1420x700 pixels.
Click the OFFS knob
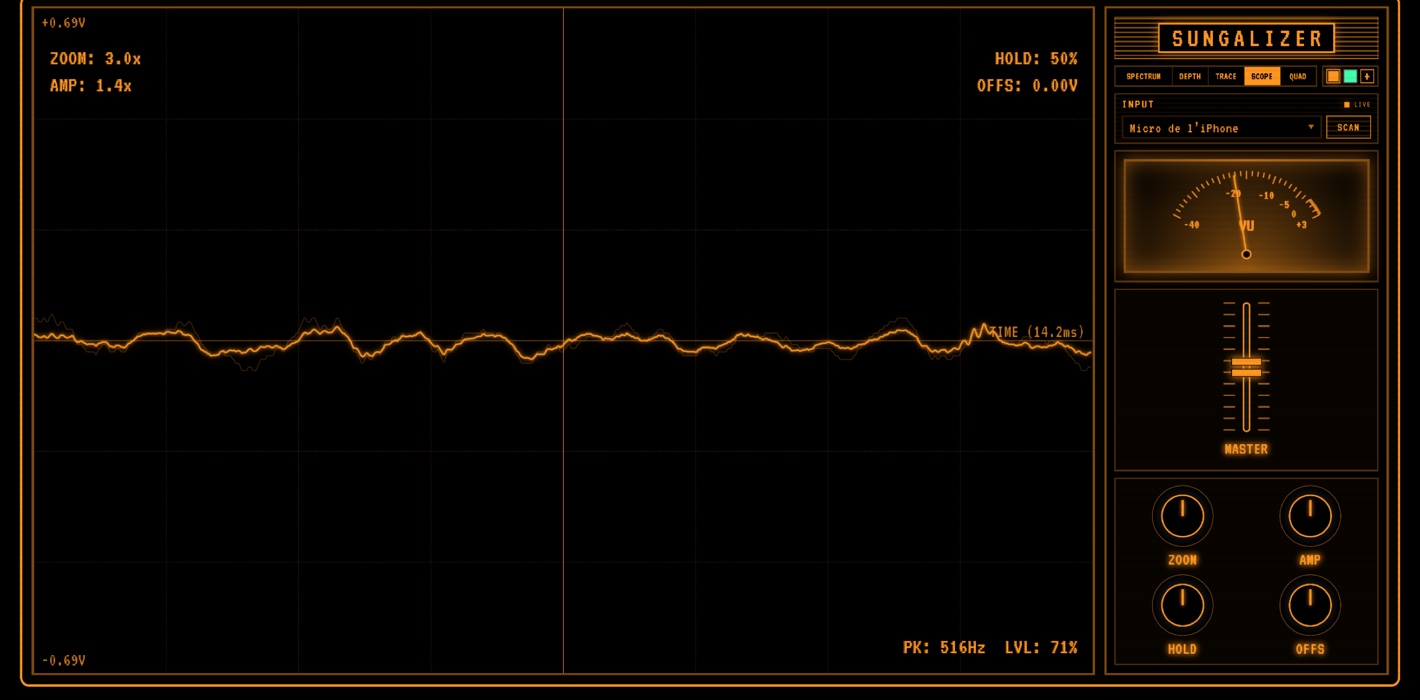click(1310, 605)
